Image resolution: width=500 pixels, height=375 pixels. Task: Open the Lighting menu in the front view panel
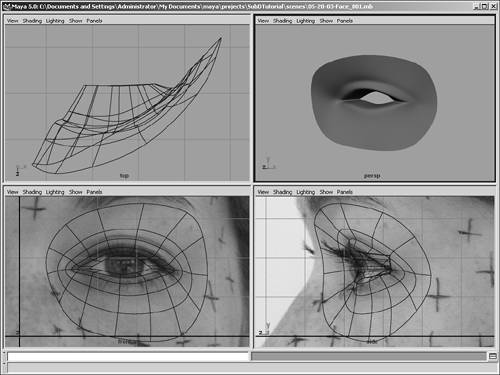pyautogui.click(x=55, y=192)
